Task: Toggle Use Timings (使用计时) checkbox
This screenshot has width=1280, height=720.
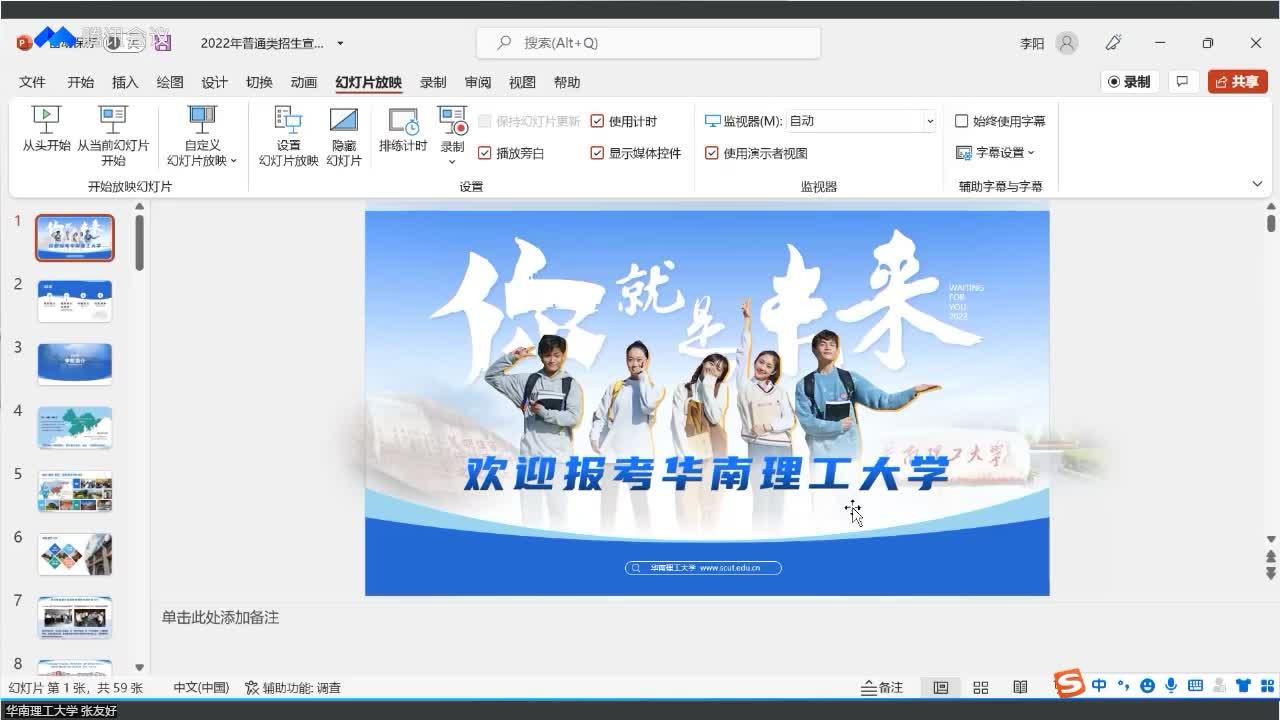Action: 597,121
